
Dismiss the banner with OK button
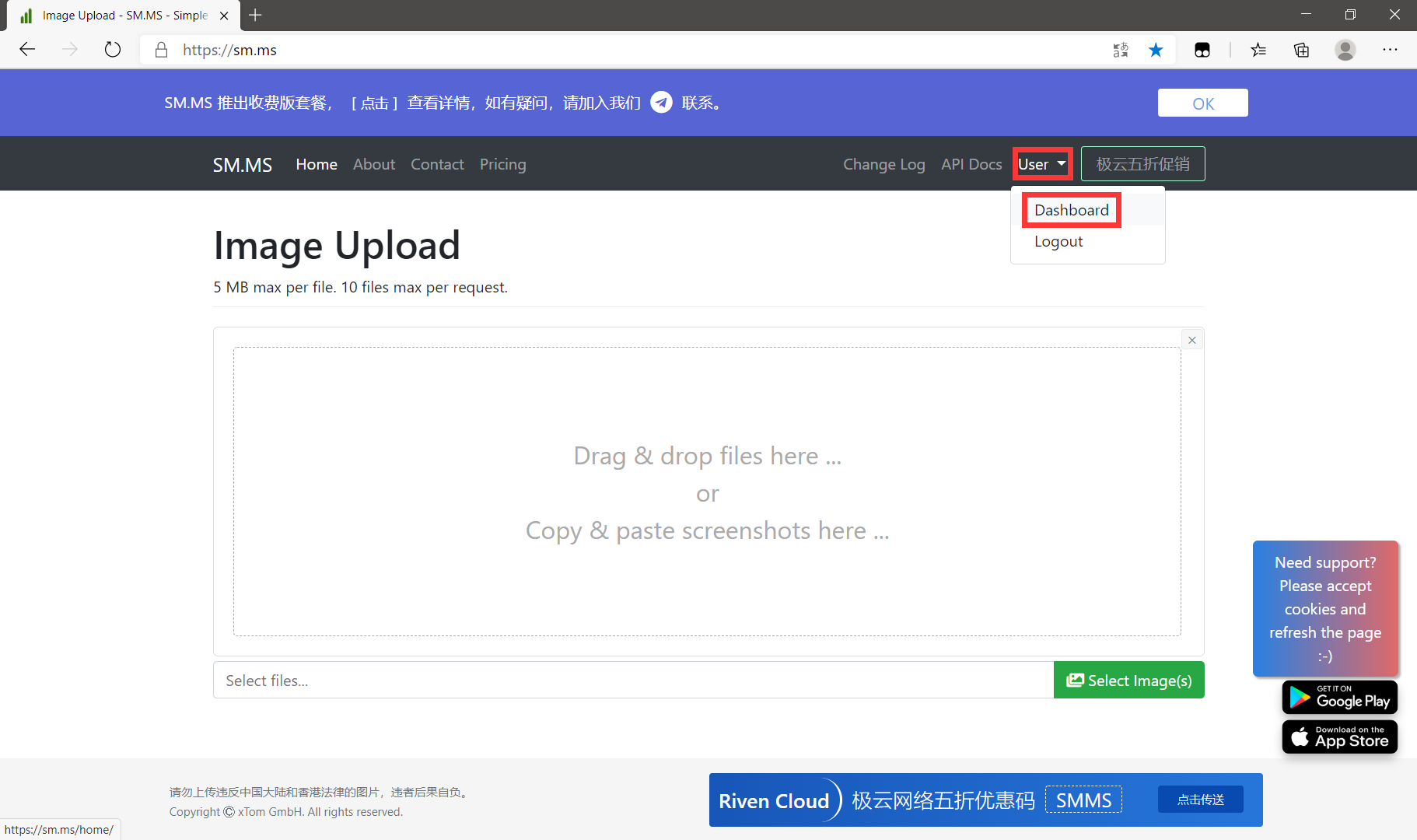coord(1202,103)
